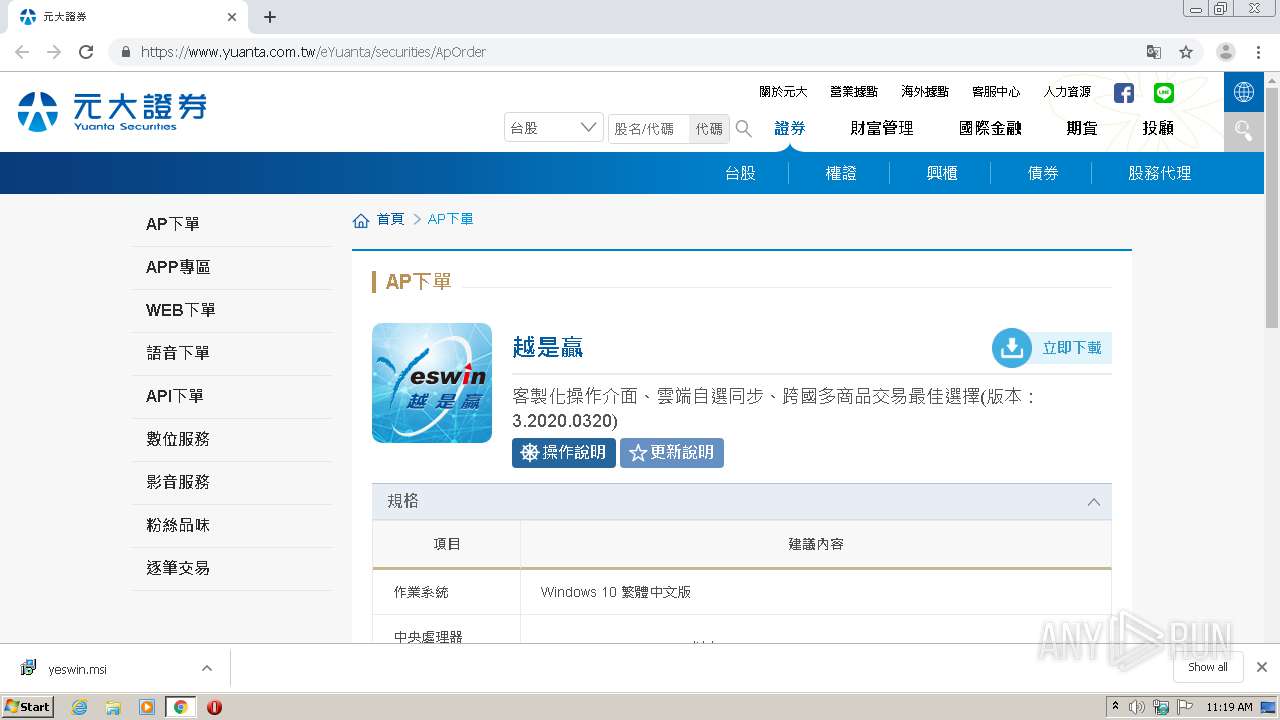1280x720 pixels.
Task: Open the Windows Start menu
Action: [x=28, y=707]
